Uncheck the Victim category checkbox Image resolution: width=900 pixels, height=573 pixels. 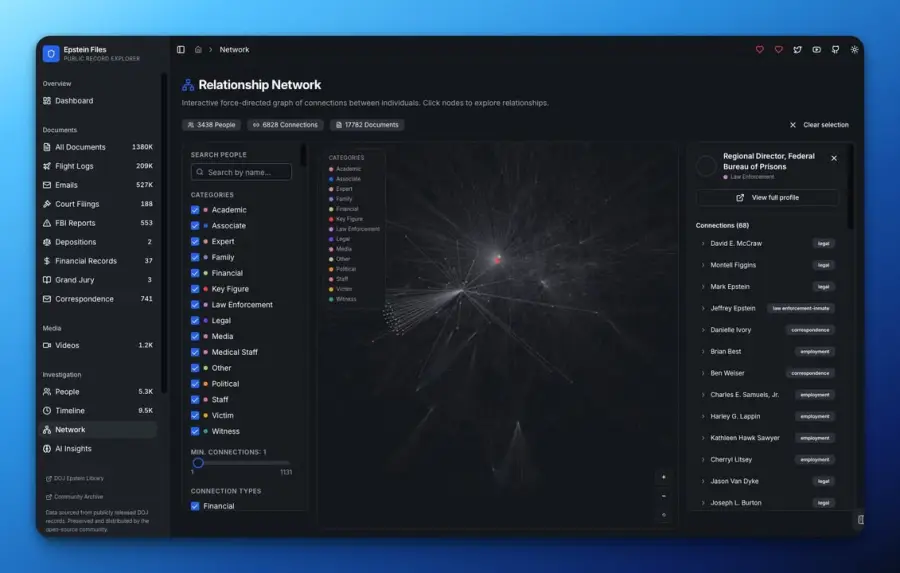coord(195,416)
